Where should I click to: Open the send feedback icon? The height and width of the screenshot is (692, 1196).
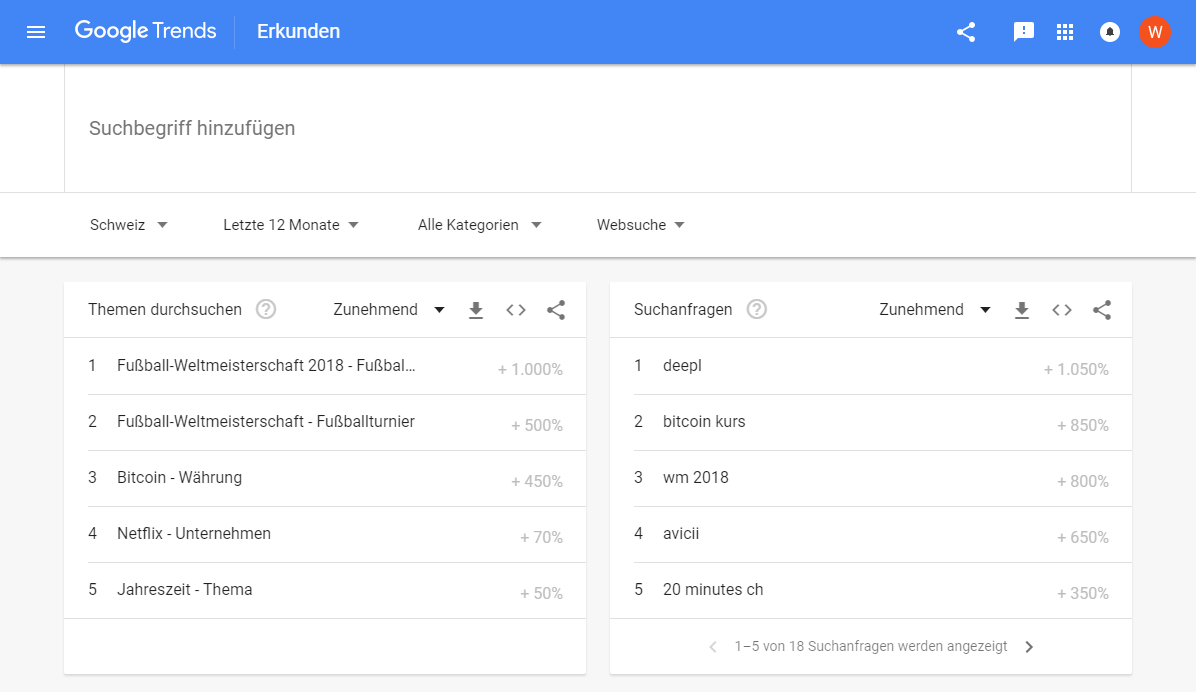[x=1023, y=31]
